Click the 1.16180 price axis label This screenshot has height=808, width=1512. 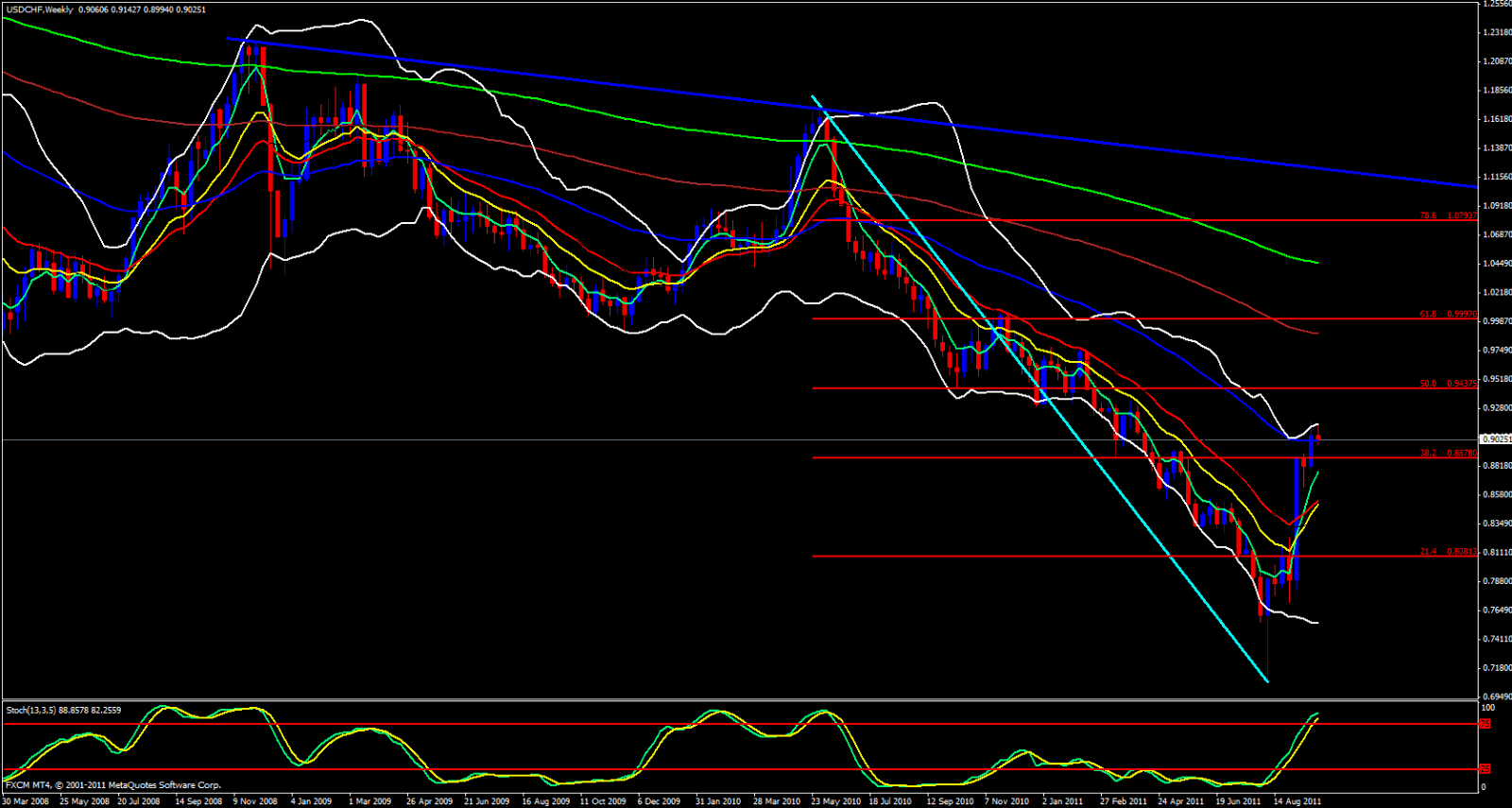click(1496, 119)
